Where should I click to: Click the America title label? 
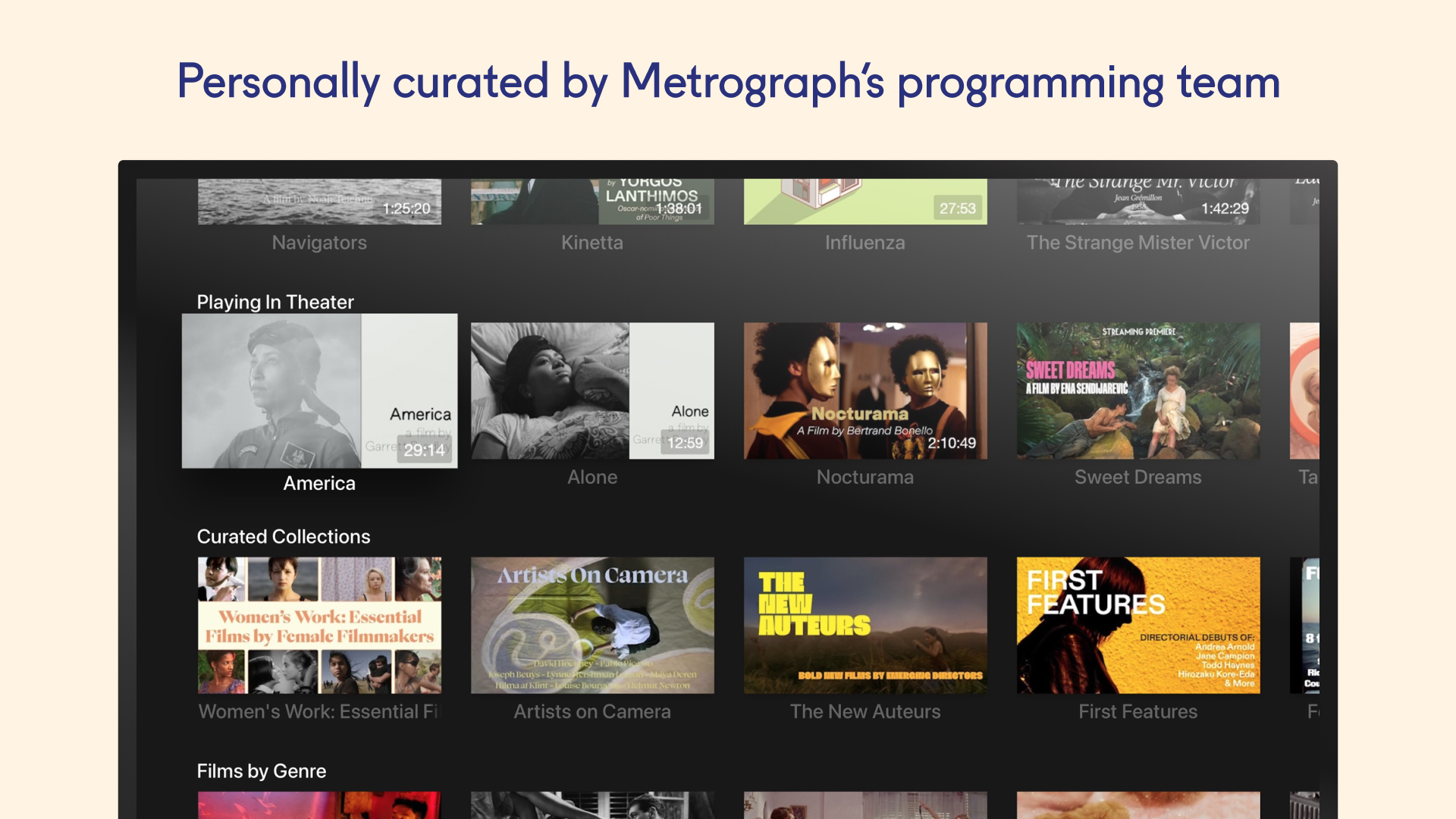(x=319, y=483)
